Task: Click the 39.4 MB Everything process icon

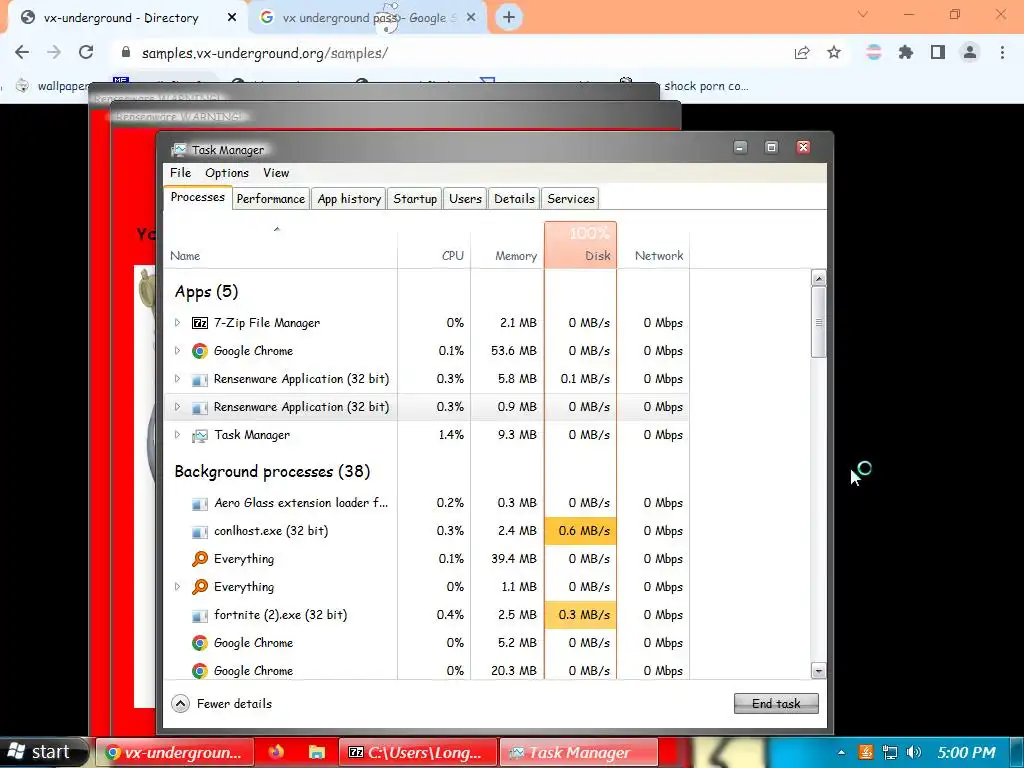Action: click(200, 559)
